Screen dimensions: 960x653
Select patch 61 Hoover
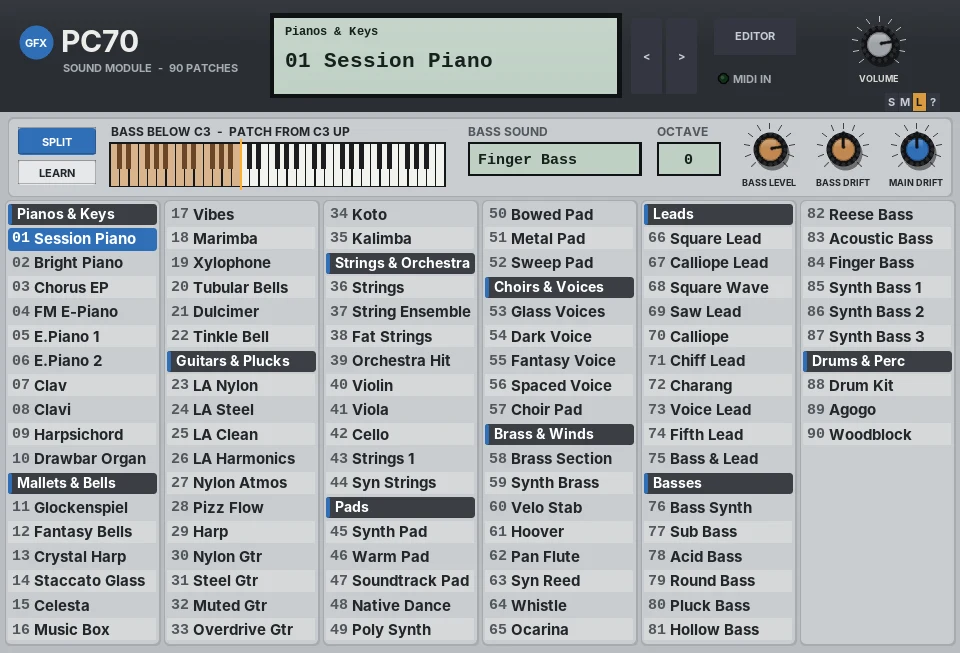tap(560, 532)
